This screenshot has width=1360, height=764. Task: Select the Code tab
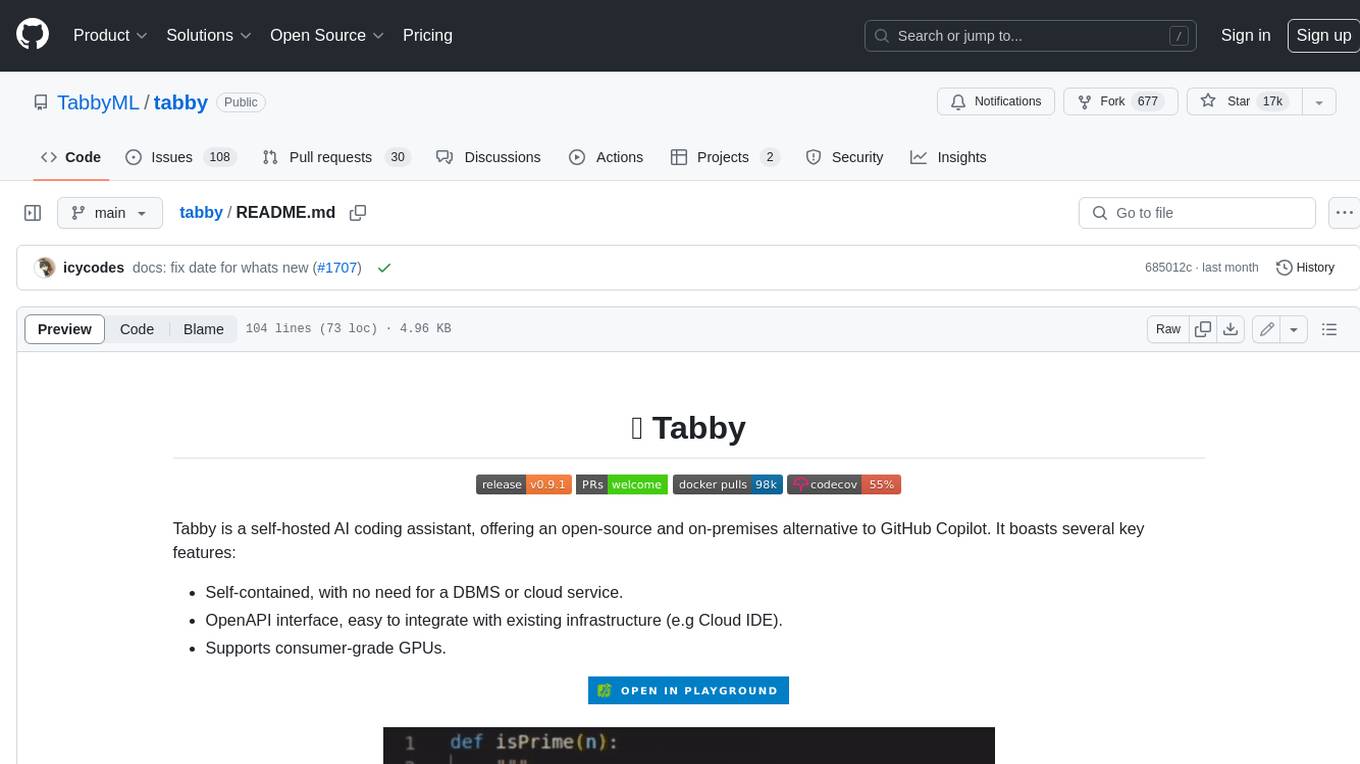pyautogui.click(x=71, y=157)
